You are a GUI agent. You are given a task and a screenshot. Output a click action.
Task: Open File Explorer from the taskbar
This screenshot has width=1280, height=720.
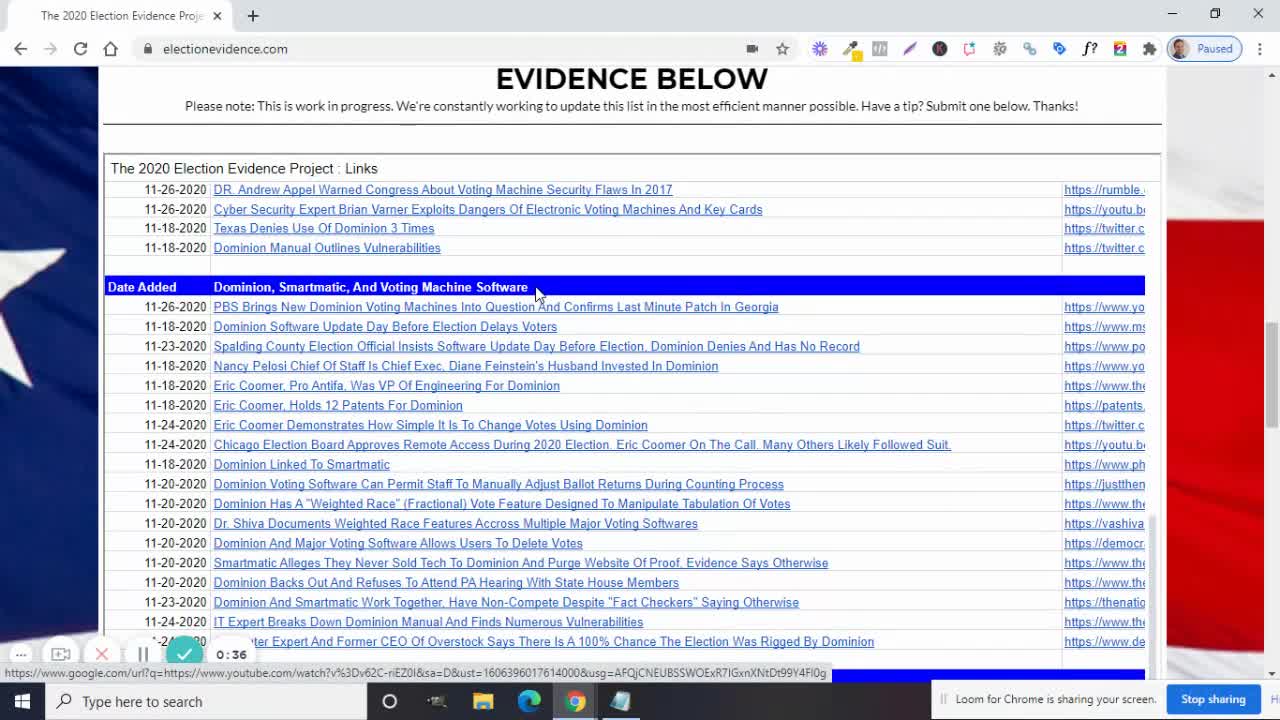483,701
